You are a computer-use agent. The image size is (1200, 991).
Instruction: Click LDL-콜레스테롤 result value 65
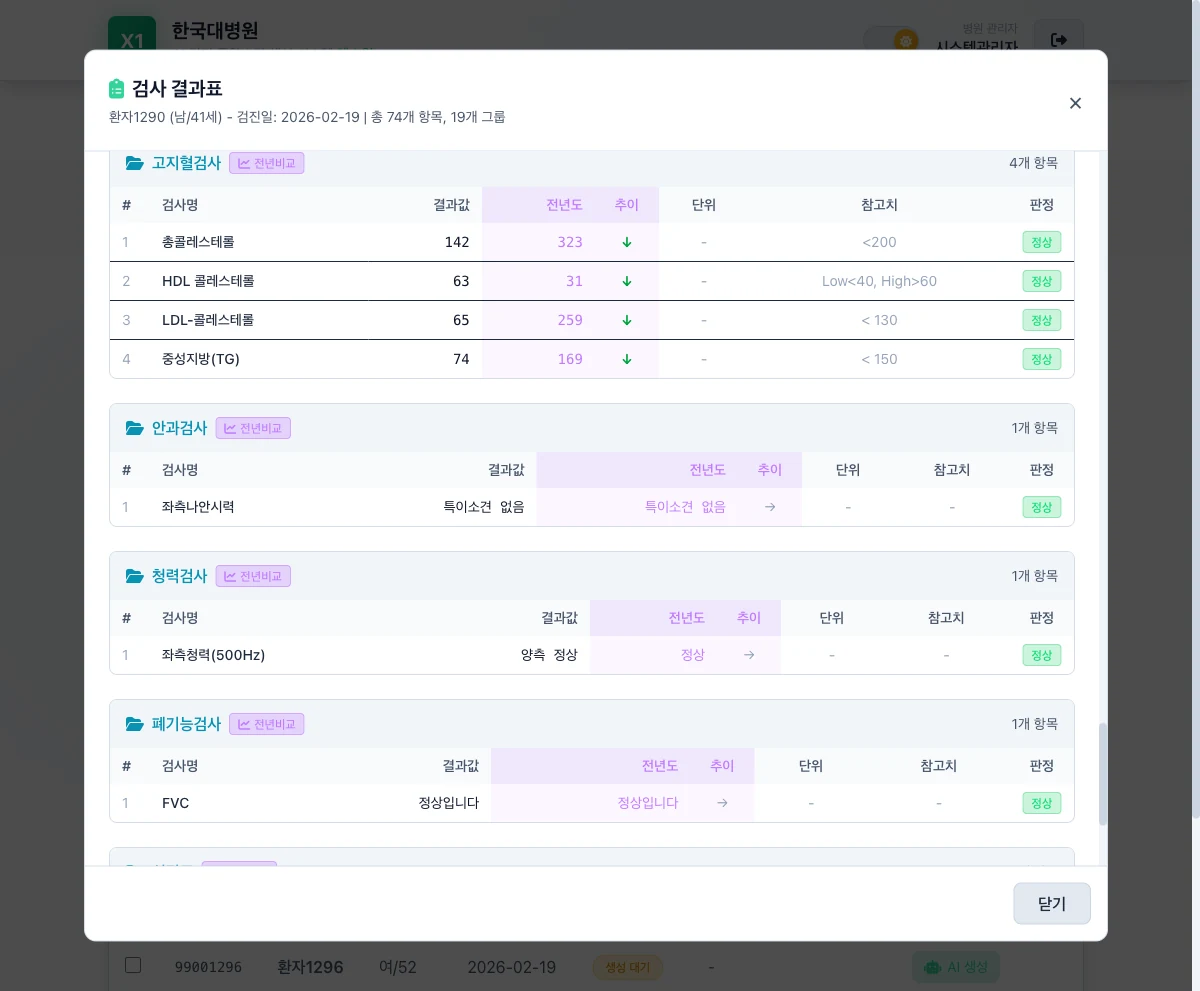(461, 320)
